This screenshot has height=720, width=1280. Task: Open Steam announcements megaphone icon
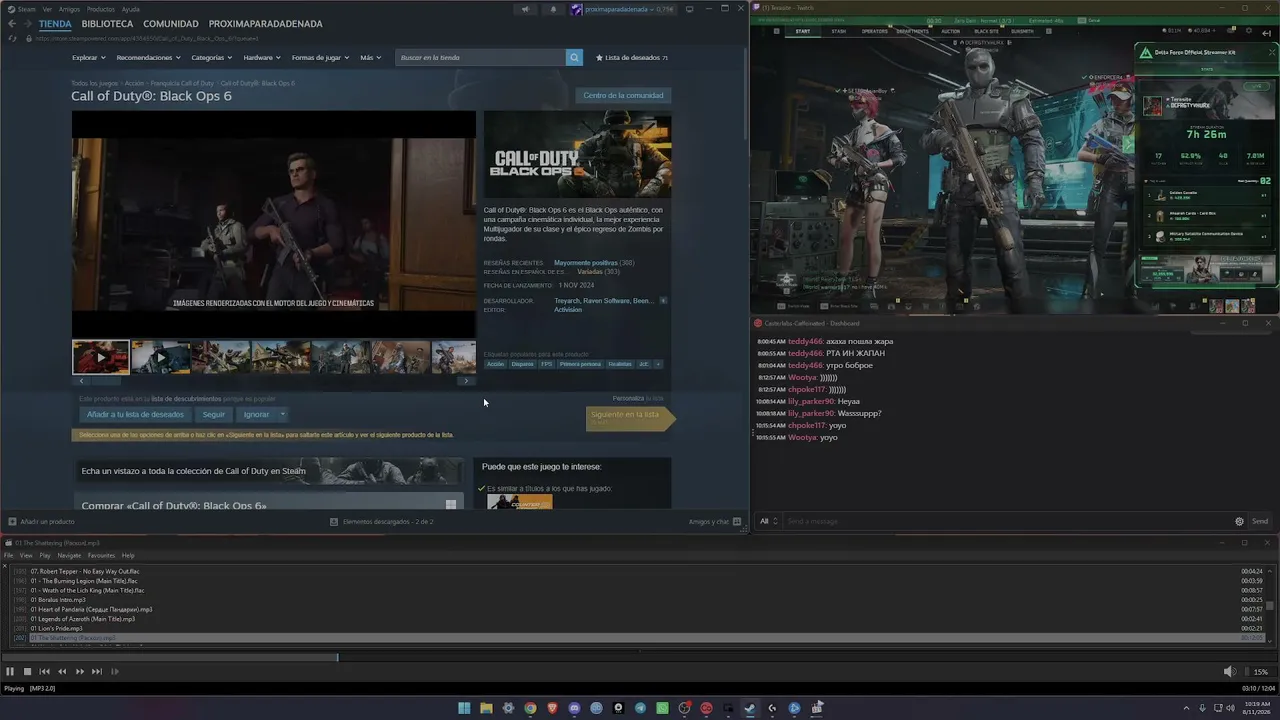point(525,9)
